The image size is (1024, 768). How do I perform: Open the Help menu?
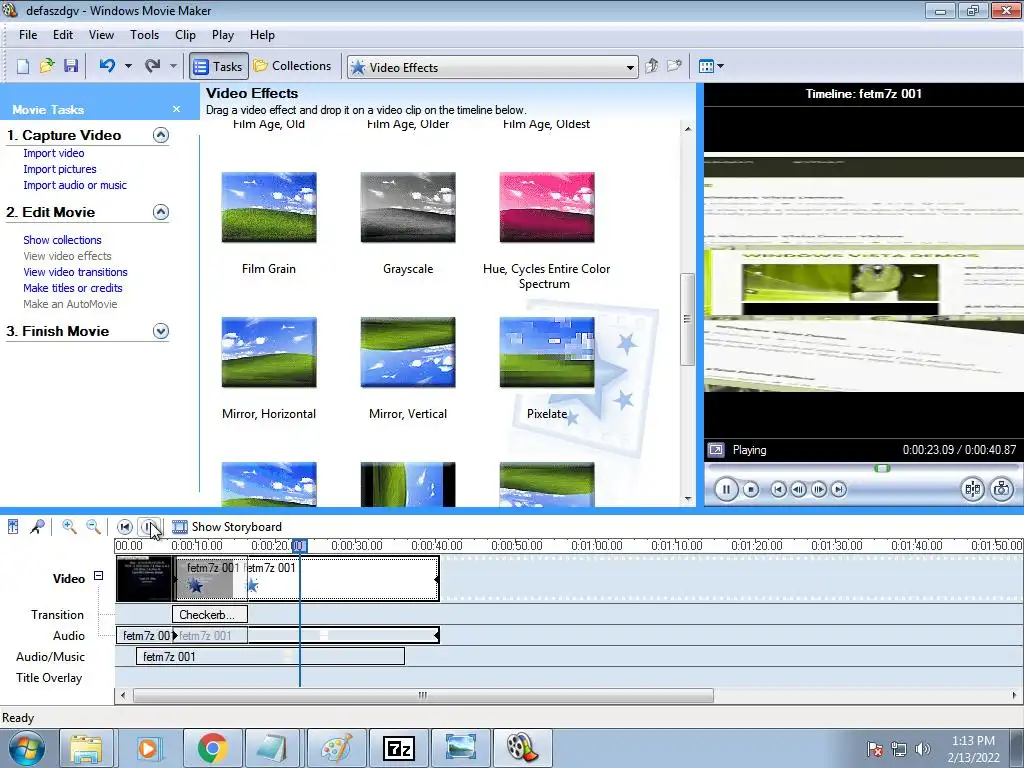[x=263, y=35]
